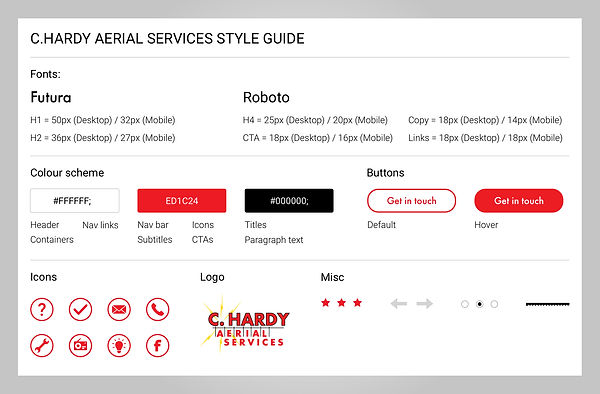
Task: Click the grey left arrow
Action: tap(399, 304)
